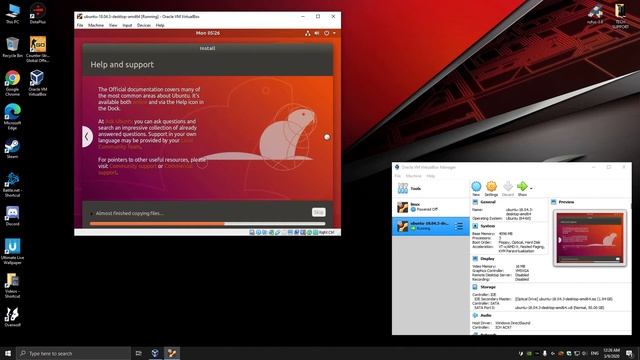Open File menu in VirtualBox Manager
This screenshot has width=640, height=360.
tap(398, 176)
